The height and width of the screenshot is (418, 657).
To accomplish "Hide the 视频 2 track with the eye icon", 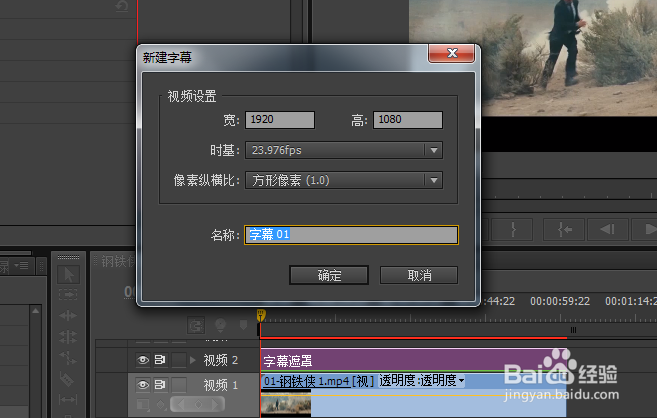I will (143, 360).
